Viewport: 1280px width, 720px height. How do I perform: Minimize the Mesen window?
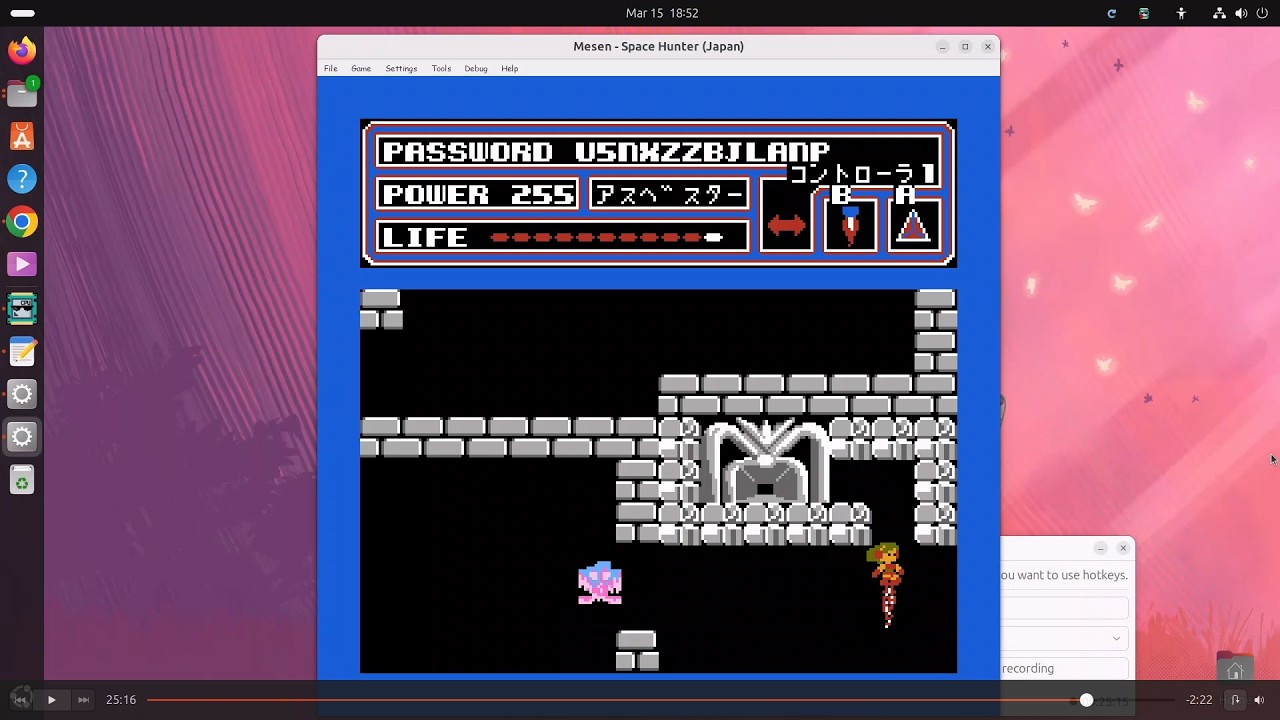pos(942,47)
